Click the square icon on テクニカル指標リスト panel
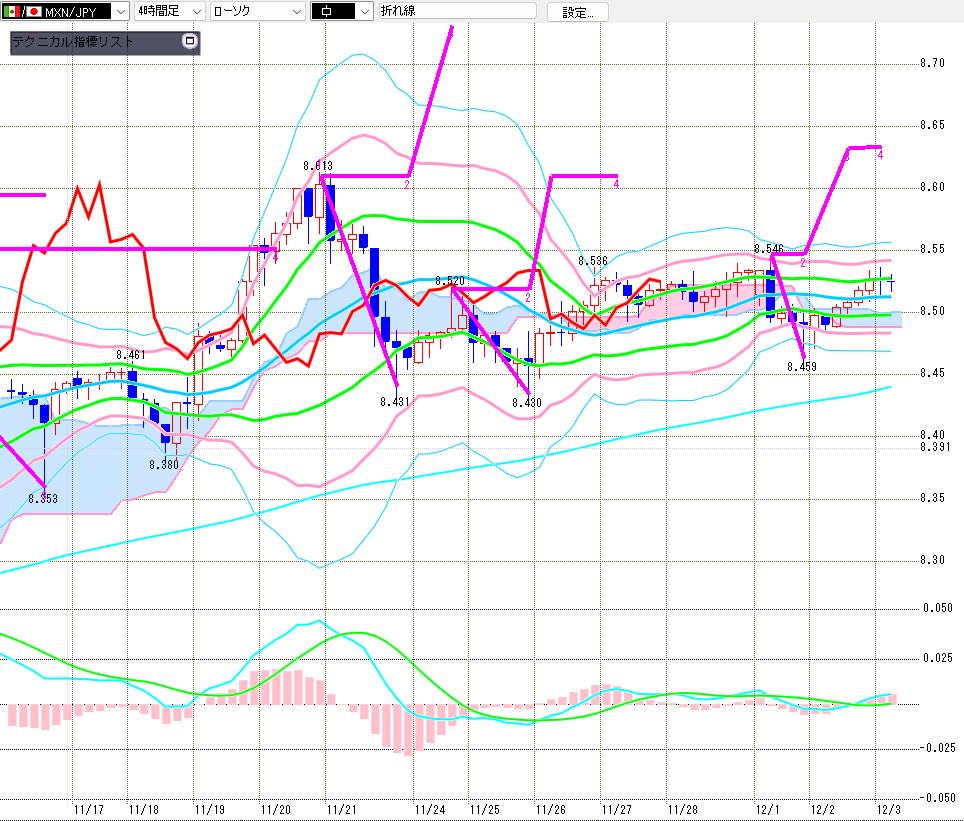Viewport: 964px width, 821px height. 190,42
